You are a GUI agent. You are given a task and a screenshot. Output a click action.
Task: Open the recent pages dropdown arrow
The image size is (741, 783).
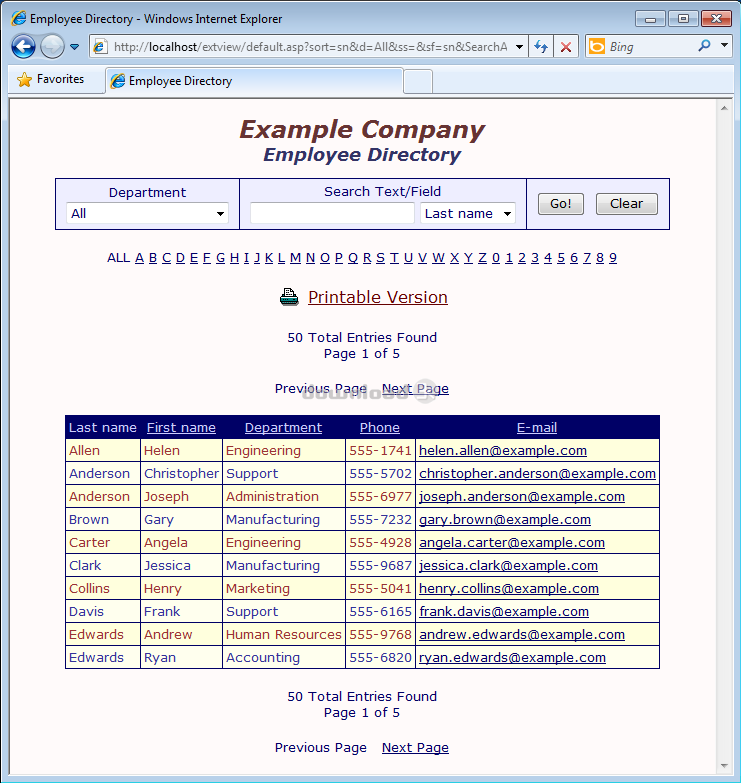(74, 47)
